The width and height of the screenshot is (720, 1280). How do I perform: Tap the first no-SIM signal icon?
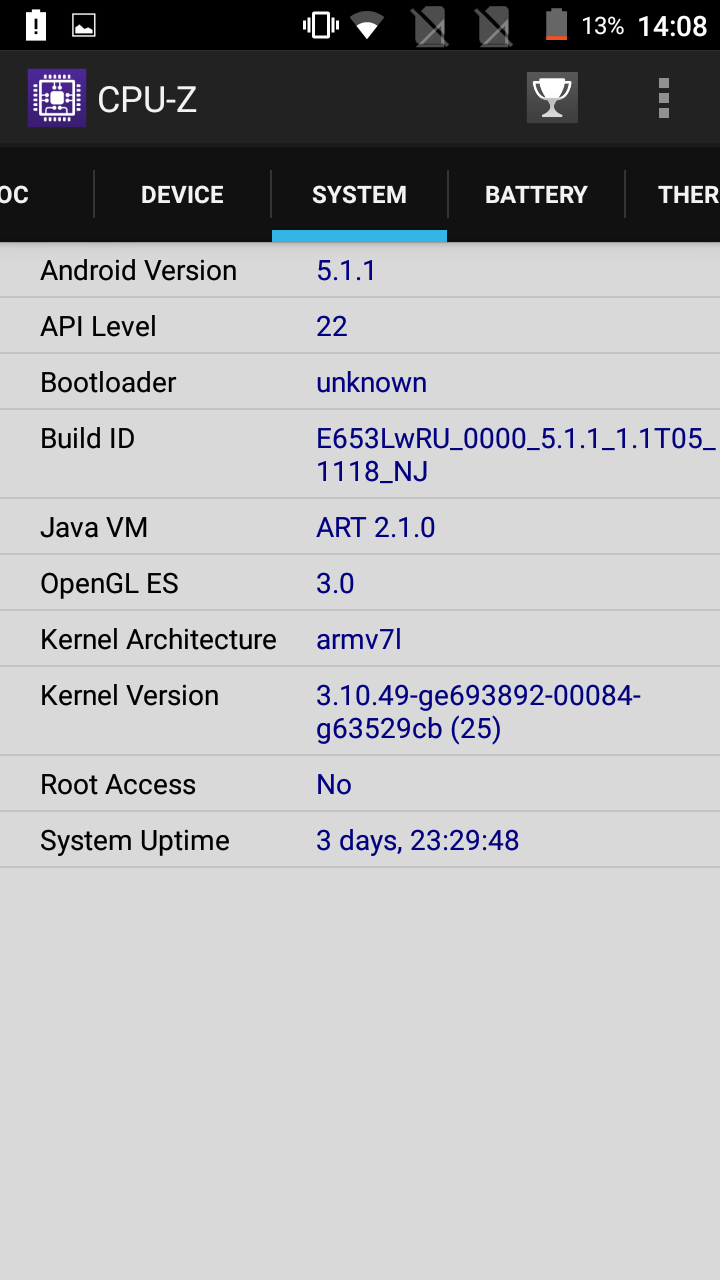tap(430, 26)
